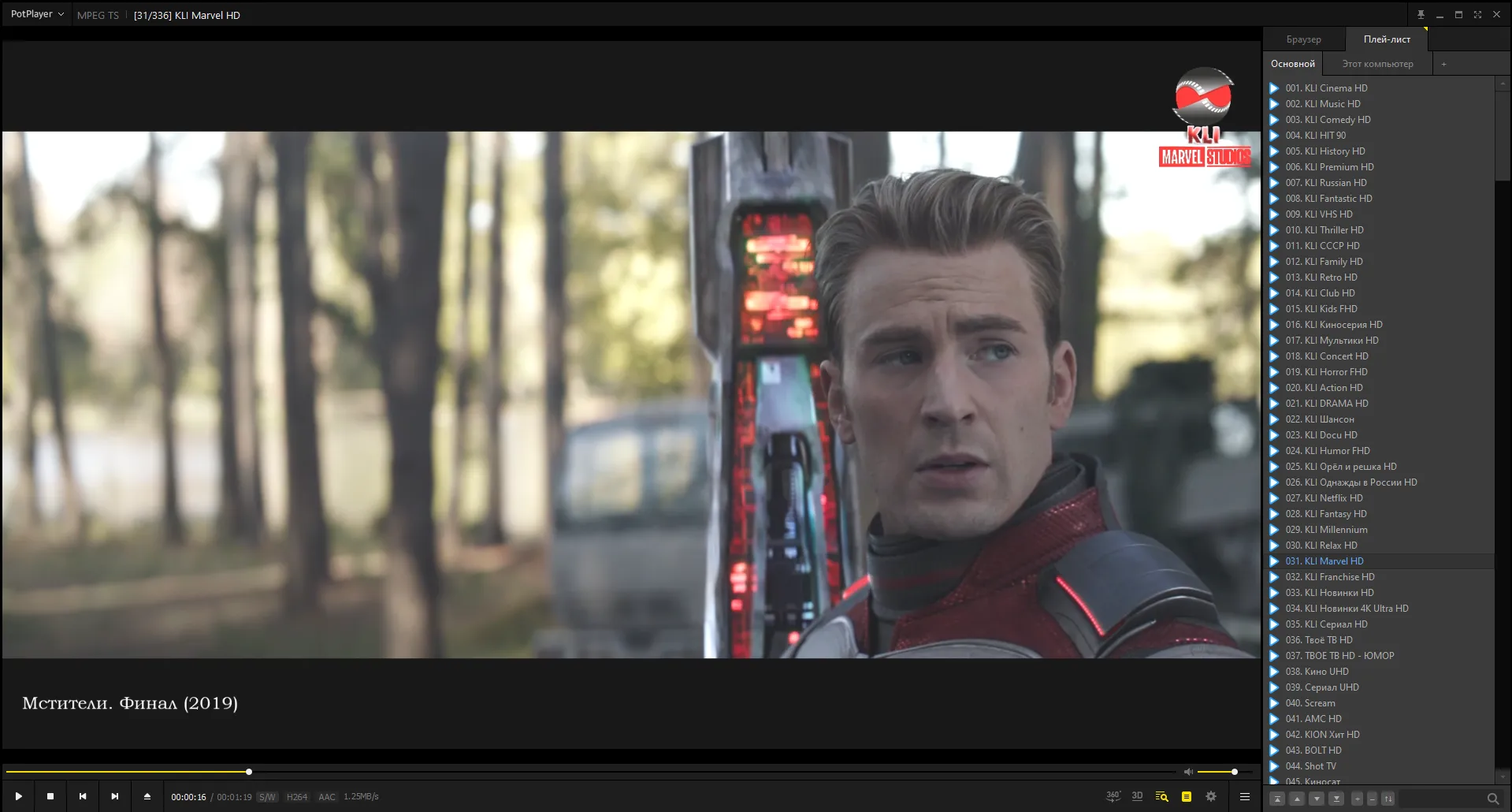Select 032. KLI Franchise HD
This screenshot has width=1512, height=812.
click(1379, 577)
